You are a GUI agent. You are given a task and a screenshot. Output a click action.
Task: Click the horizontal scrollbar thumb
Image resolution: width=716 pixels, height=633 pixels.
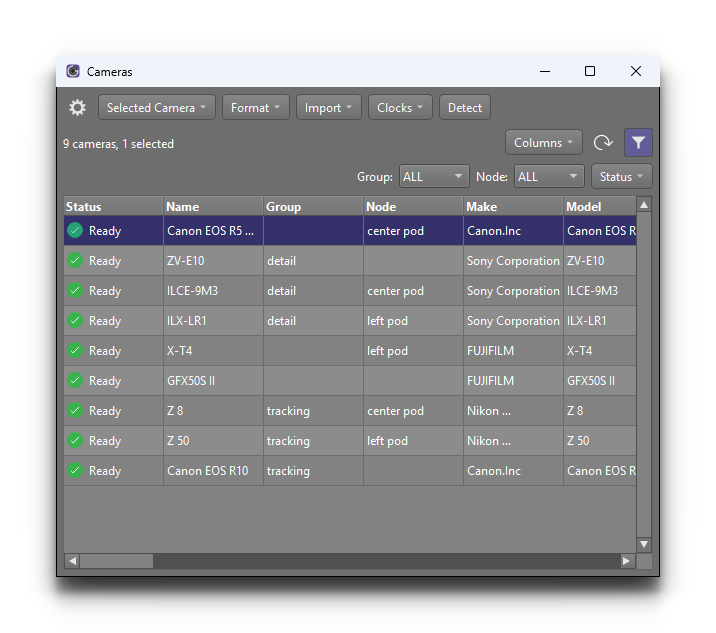click(x=116, y=561)
